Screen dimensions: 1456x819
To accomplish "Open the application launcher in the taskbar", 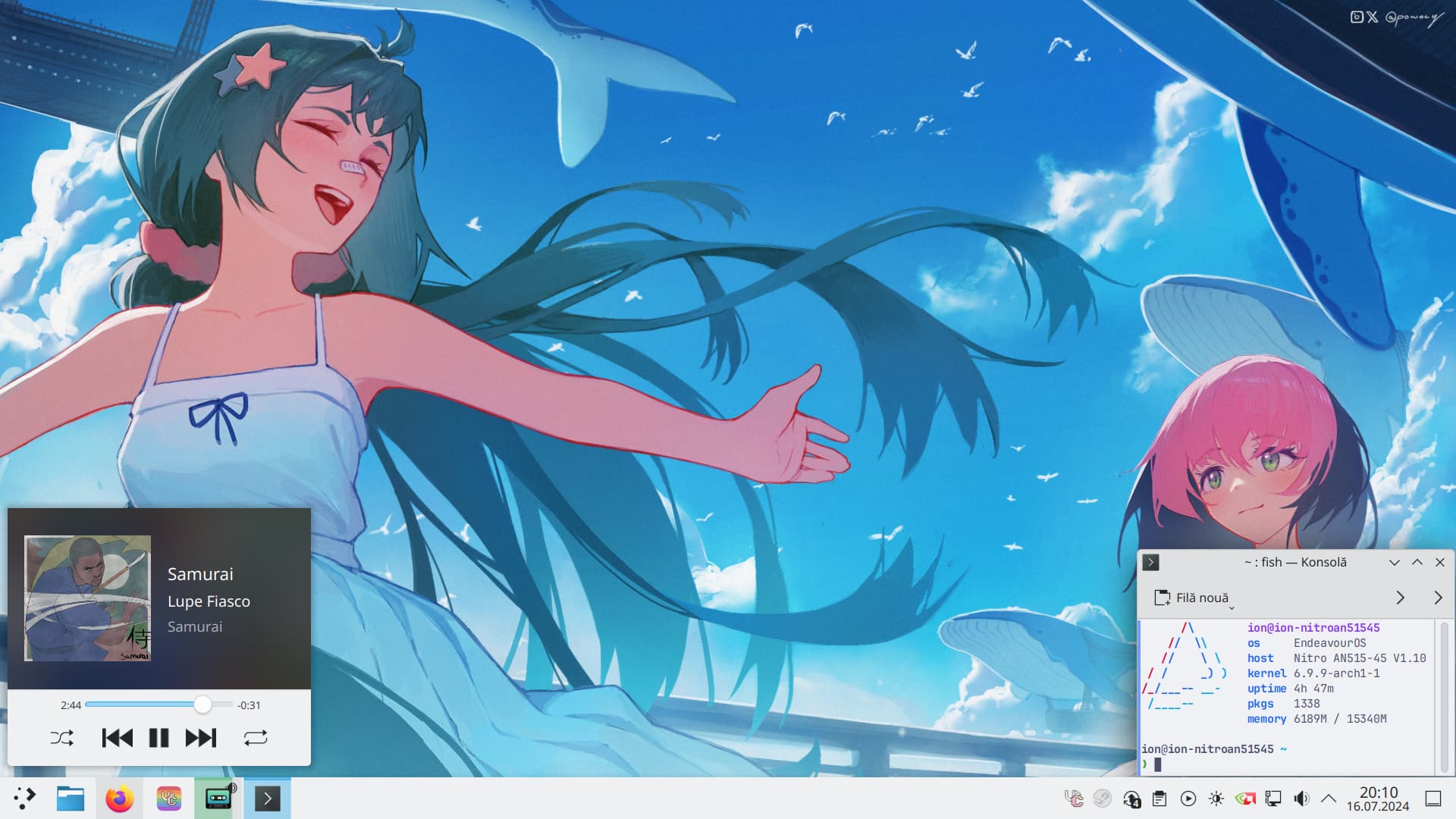I will pyautogui.click(x=24, y=798).
